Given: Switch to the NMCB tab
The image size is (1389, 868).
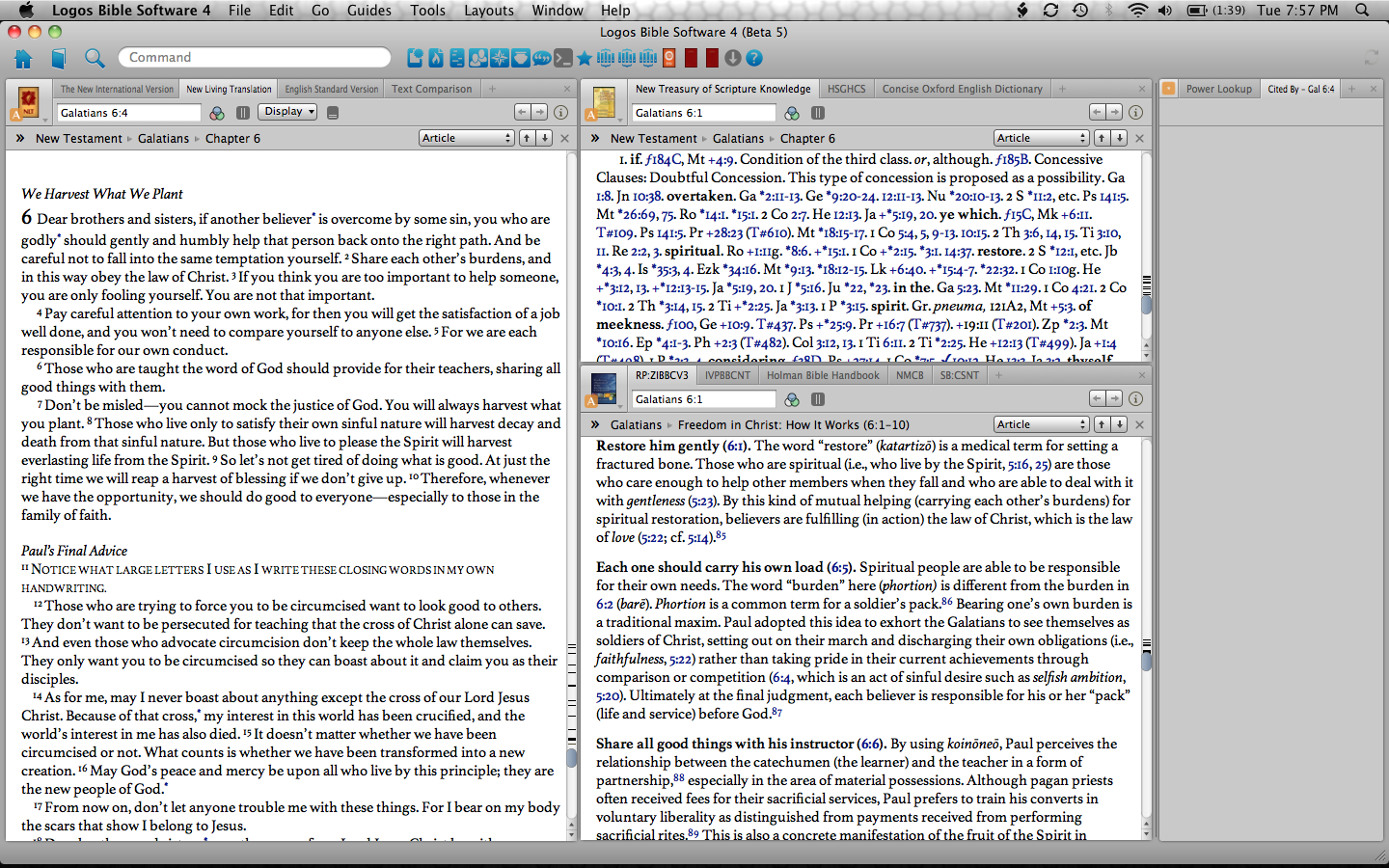Looking at the screenshot, I should [910, 375].
